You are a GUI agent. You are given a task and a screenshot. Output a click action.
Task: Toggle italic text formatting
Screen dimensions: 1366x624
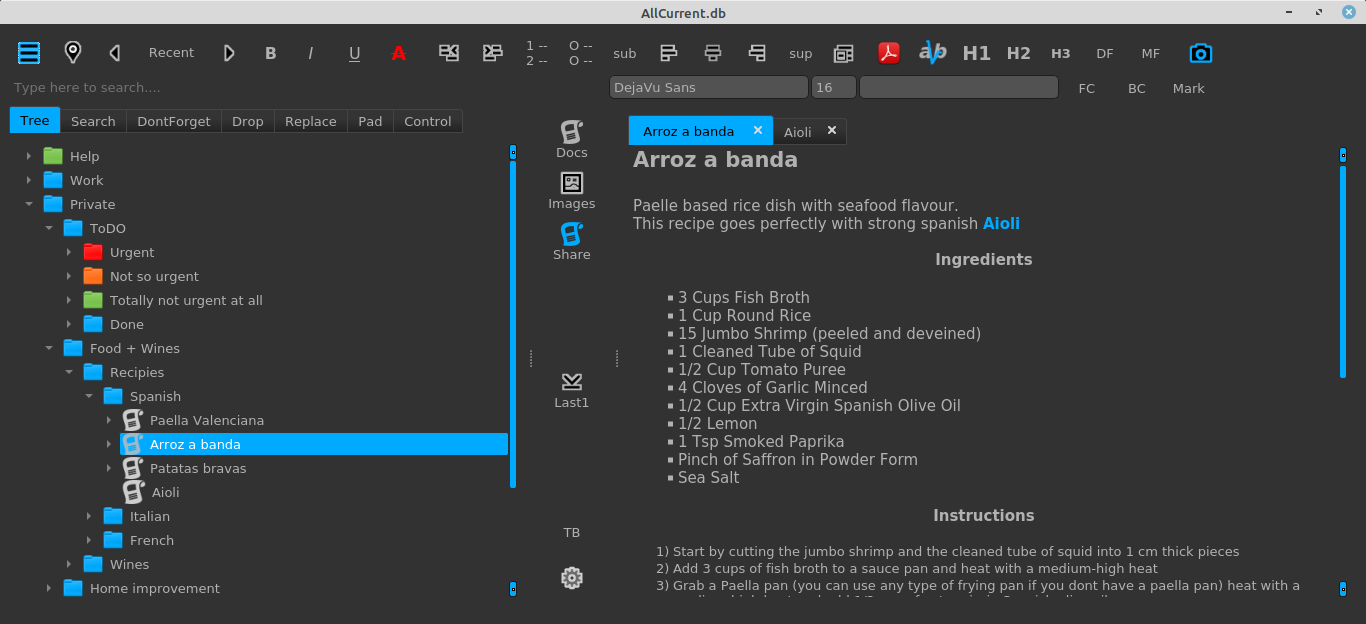click(x=311, y=52)
